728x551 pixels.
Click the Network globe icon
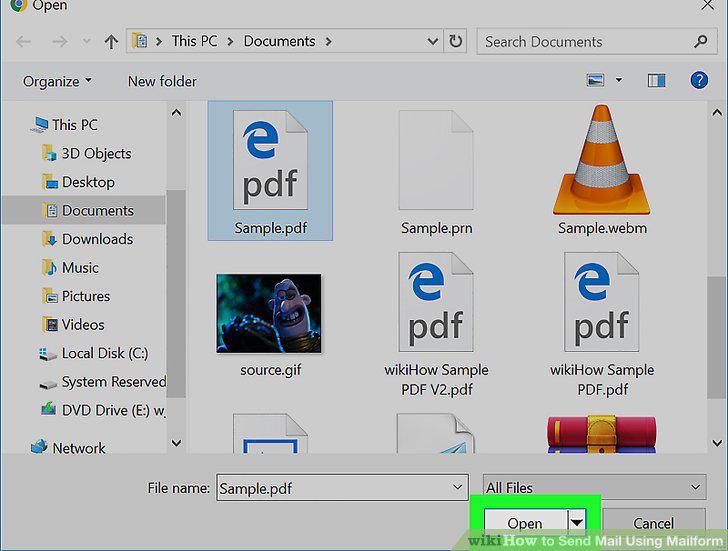click(39, 447)
